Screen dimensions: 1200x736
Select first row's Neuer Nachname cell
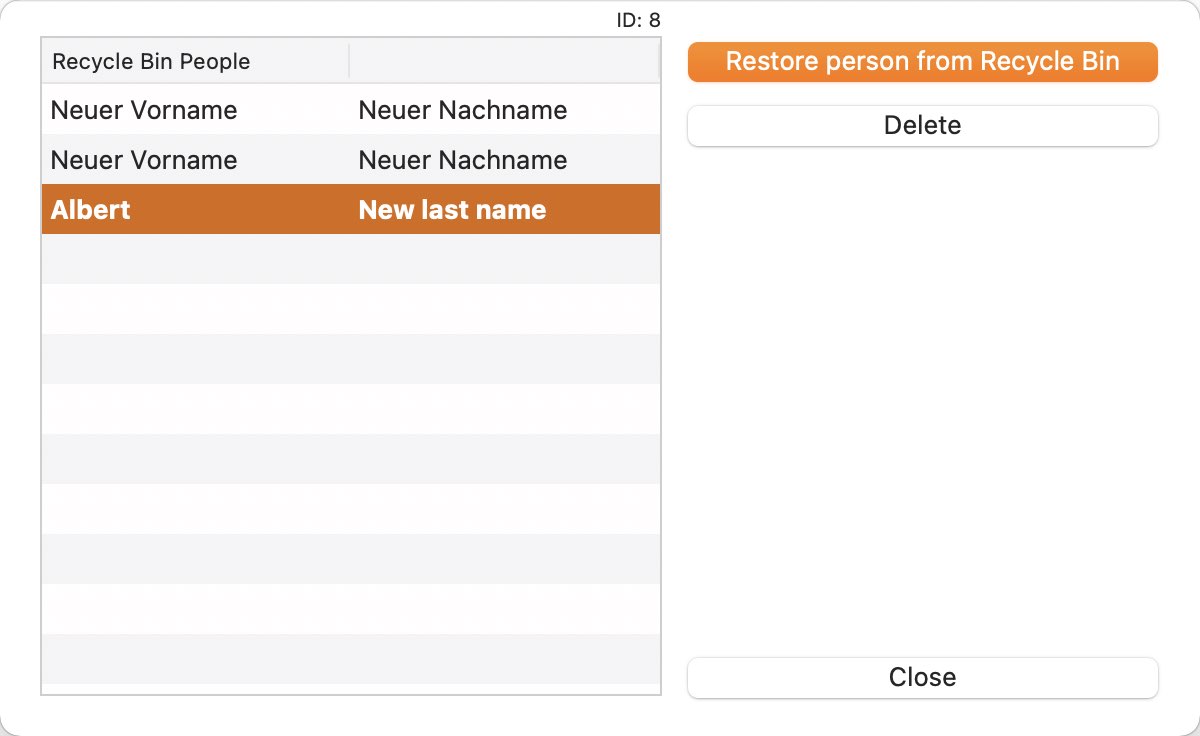pyautogui.click(x=462, y=110)
